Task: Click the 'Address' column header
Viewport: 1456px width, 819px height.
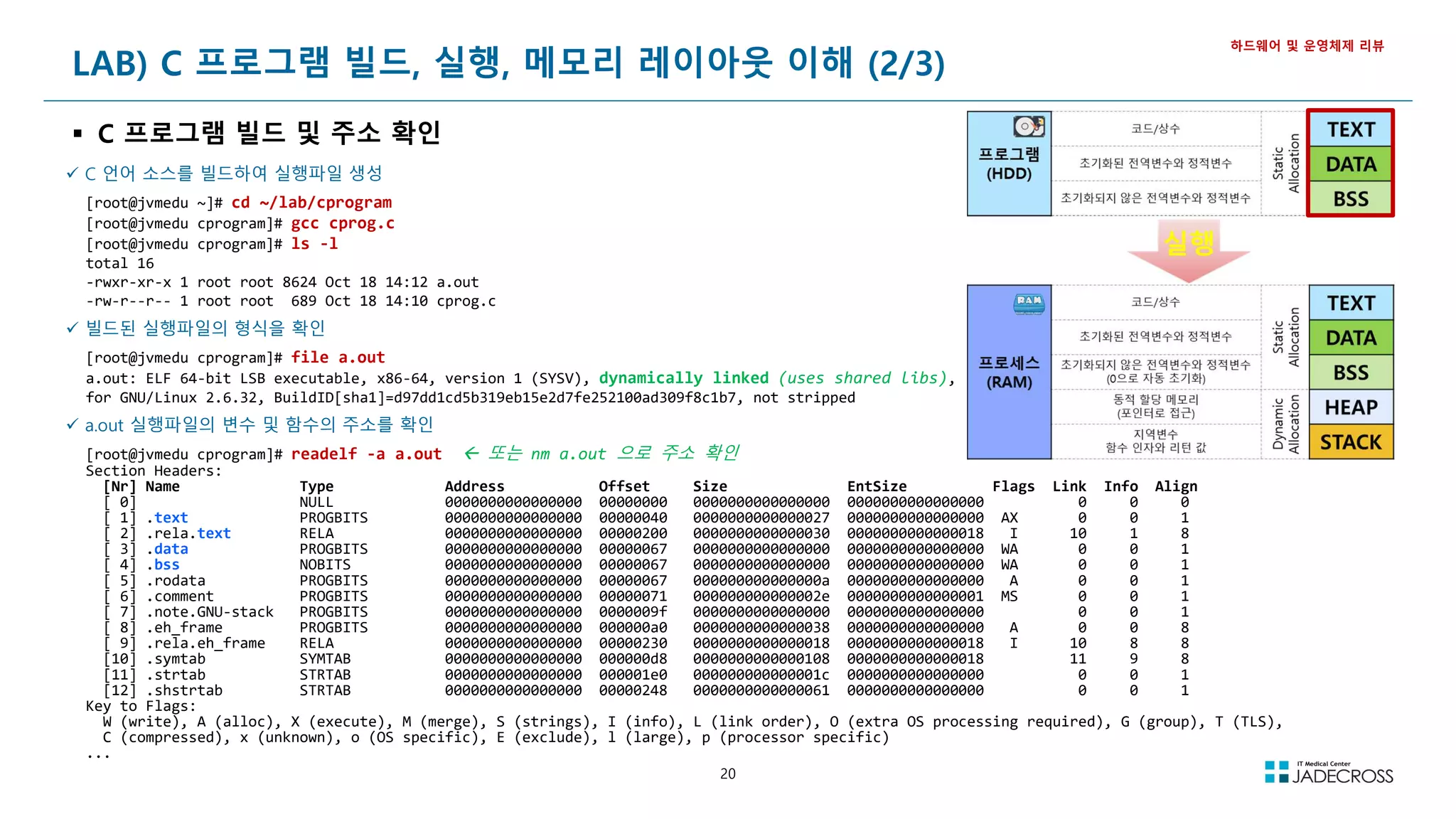Action: coord(474,486)
